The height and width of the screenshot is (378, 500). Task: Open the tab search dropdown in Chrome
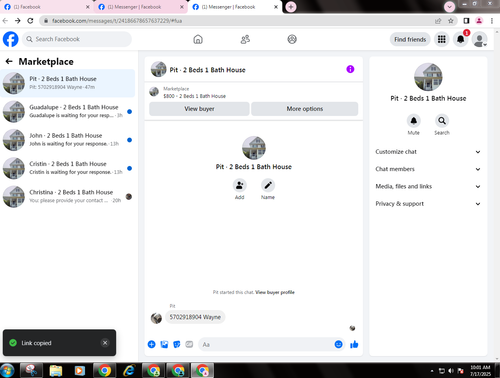(x=449, y=7)
